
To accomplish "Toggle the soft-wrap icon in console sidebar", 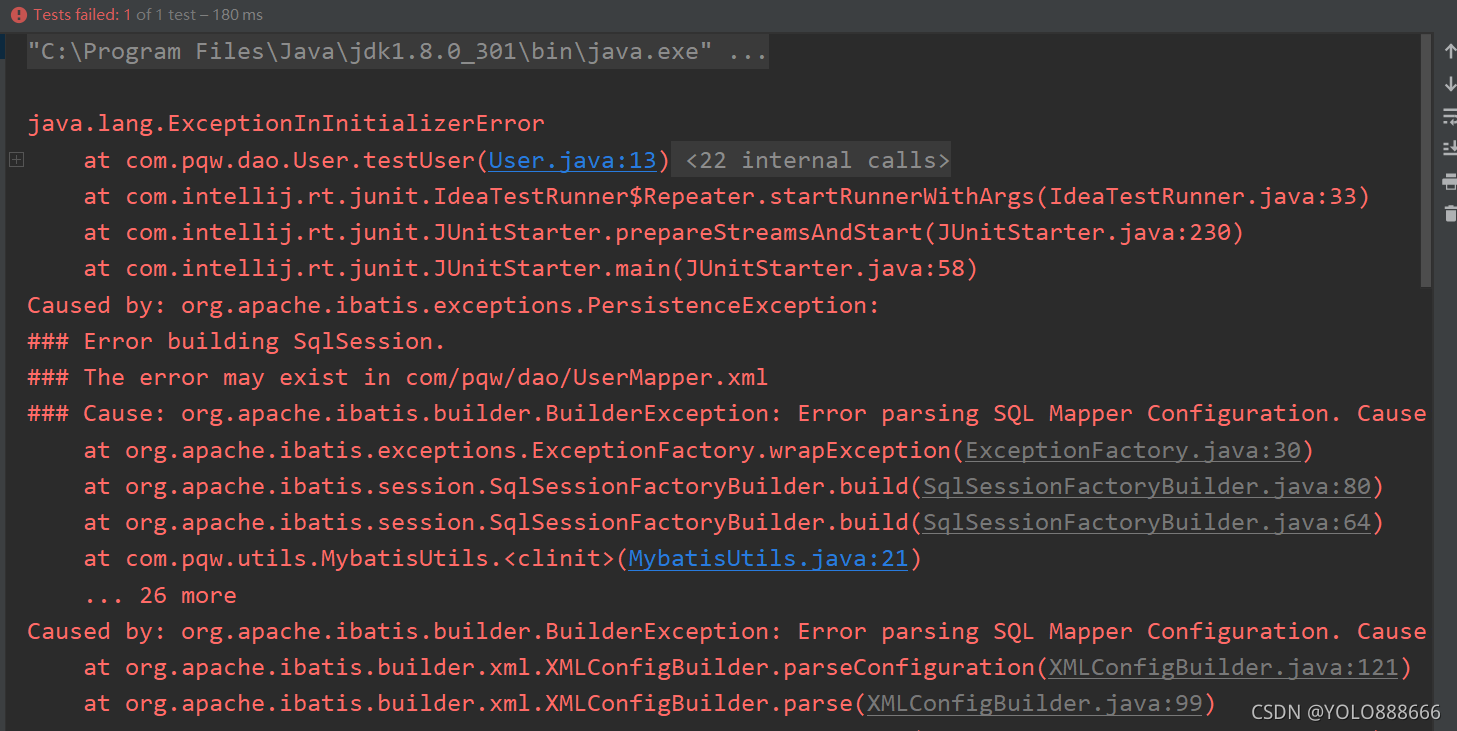I will tap(1449, 117).
